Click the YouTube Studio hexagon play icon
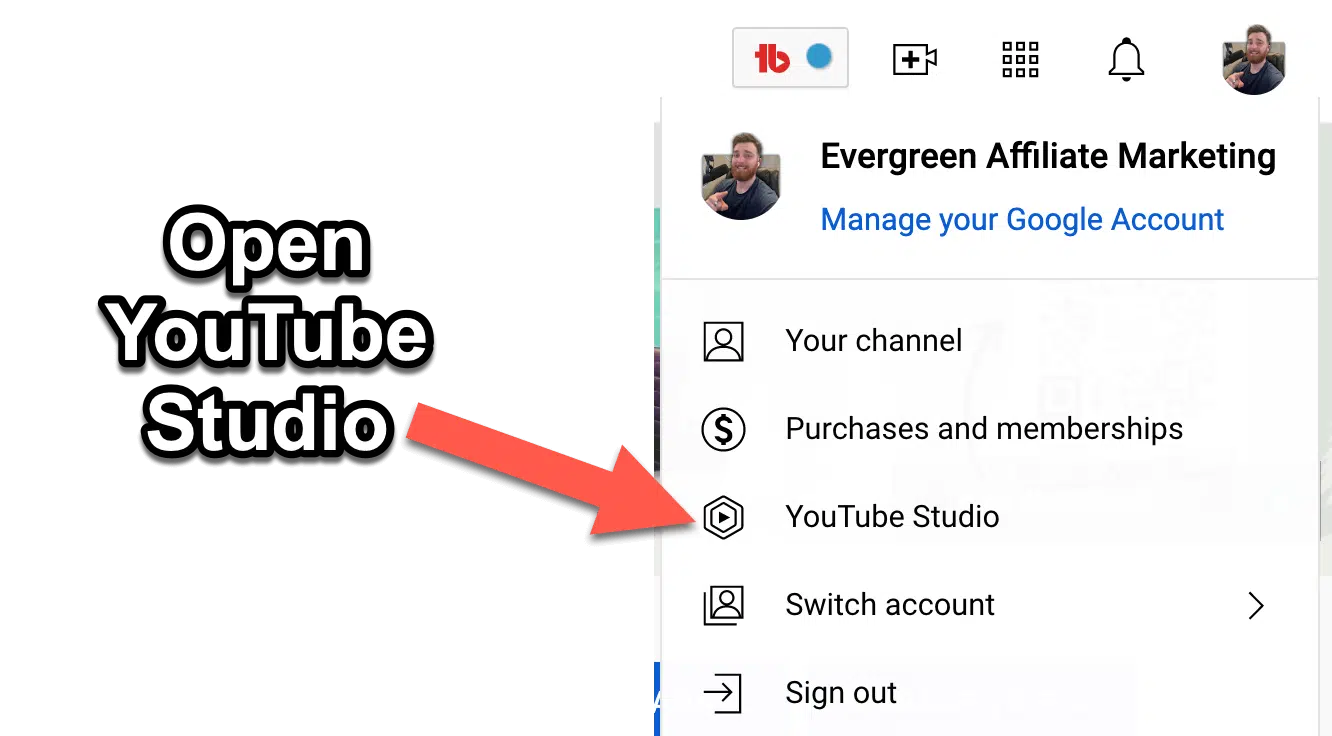 tap(723, 518)
